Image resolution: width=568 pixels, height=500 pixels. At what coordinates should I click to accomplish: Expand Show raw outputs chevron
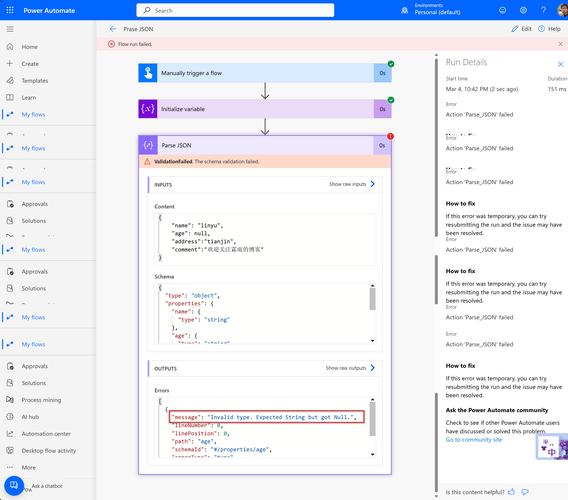(373, 368)
